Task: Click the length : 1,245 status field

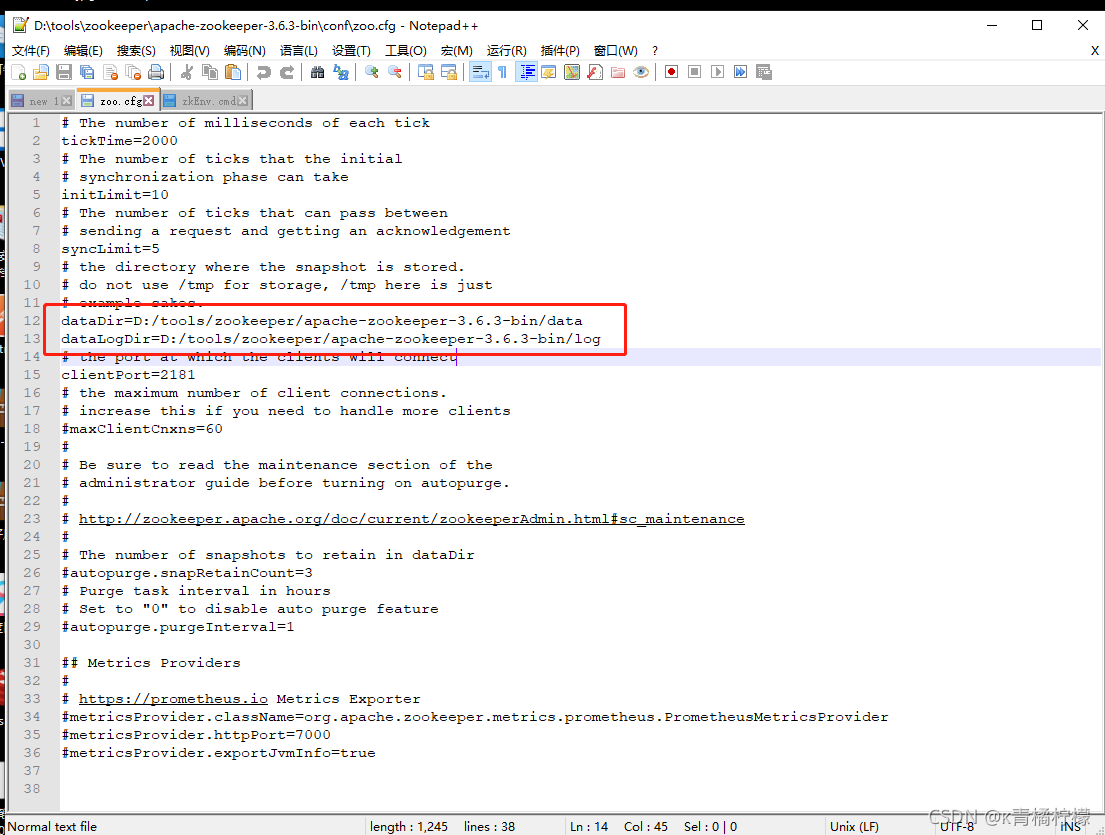Action: [x=409, y=827]
